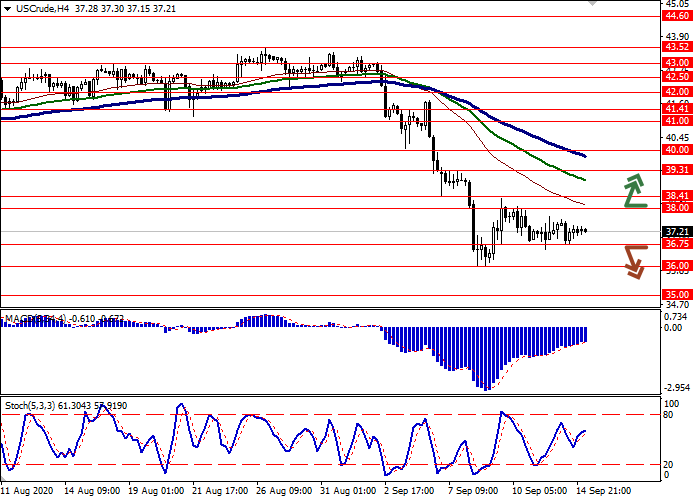Expand the USCrude,H4 symbol dropdown arrow

tap(7, 7)
